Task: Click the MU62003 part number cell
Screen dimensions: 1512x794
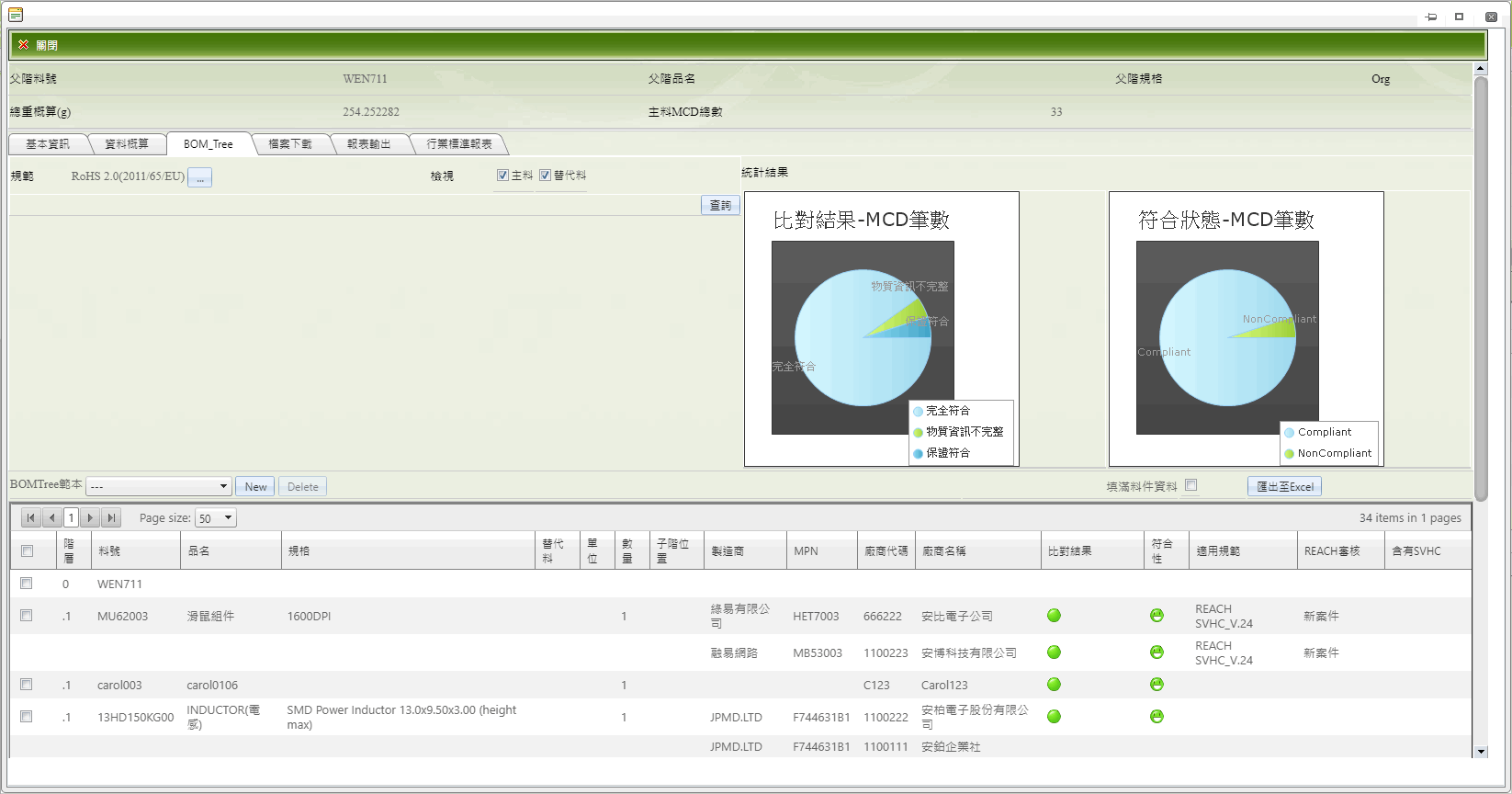Action: (122, 617)
